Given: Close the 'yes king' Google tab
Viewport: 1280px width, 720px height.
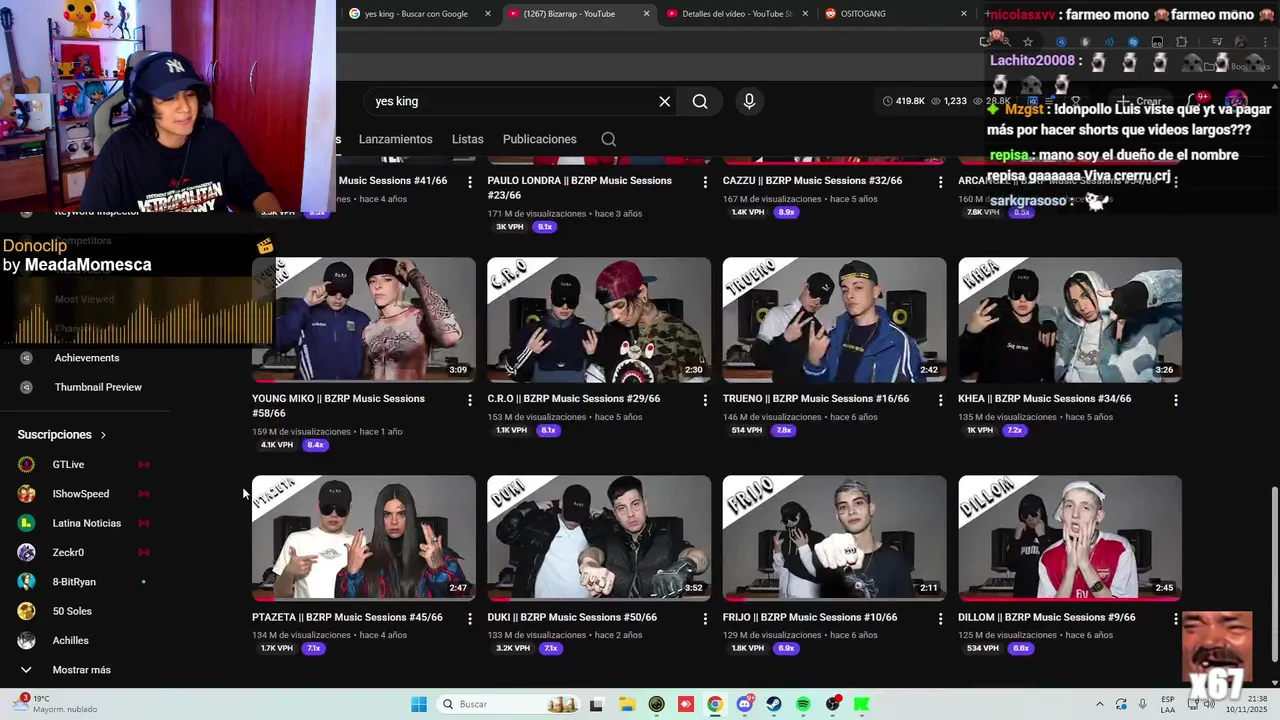Looking at the screenshot, I should pos(488,14).
